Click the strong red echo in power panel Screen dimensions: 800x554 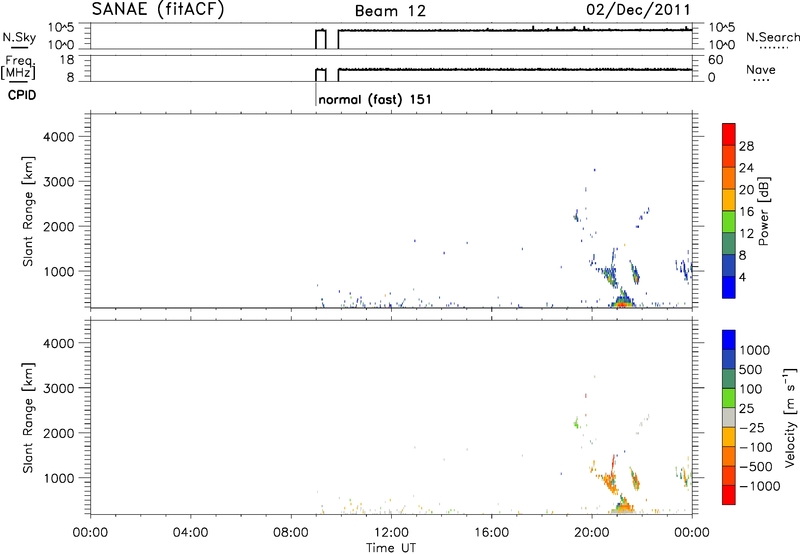coord(622,304)
